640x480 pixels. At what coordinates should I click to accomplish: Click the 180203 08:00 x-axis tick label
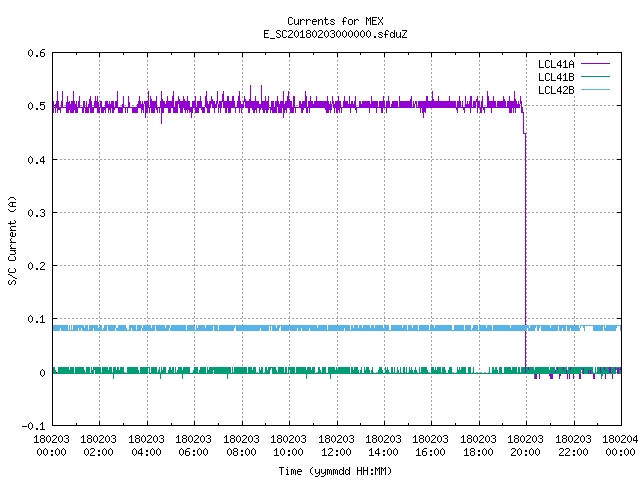point(242,446)
